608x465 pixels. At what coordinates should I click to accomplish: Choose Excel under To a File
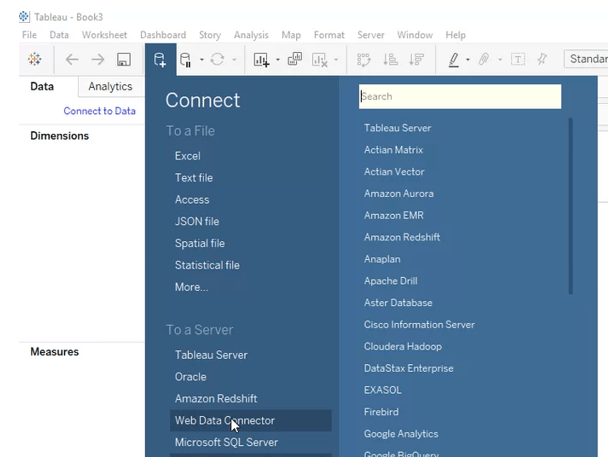click(x=187, y=156)
